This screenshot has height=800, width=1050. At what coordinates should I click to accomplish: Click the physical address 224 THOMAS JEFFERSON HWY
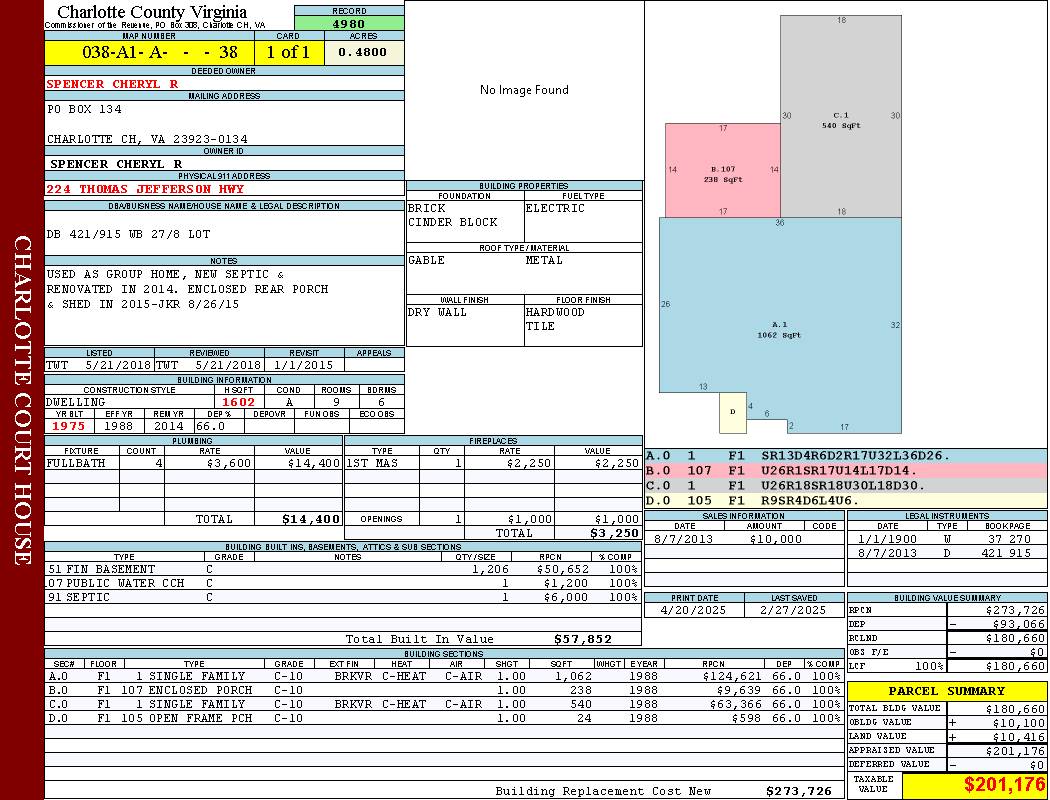(145, 189)
